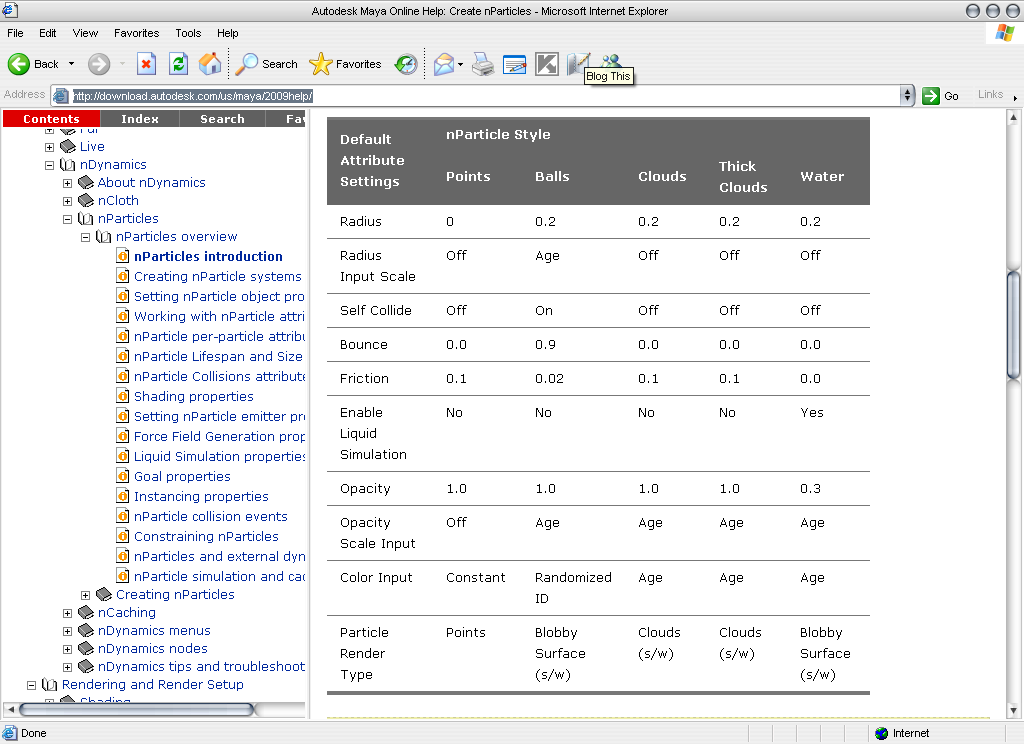Open the History clock icon
Image resolution: width=1024 pixels, height=744 pixels.
coord(406,64)
